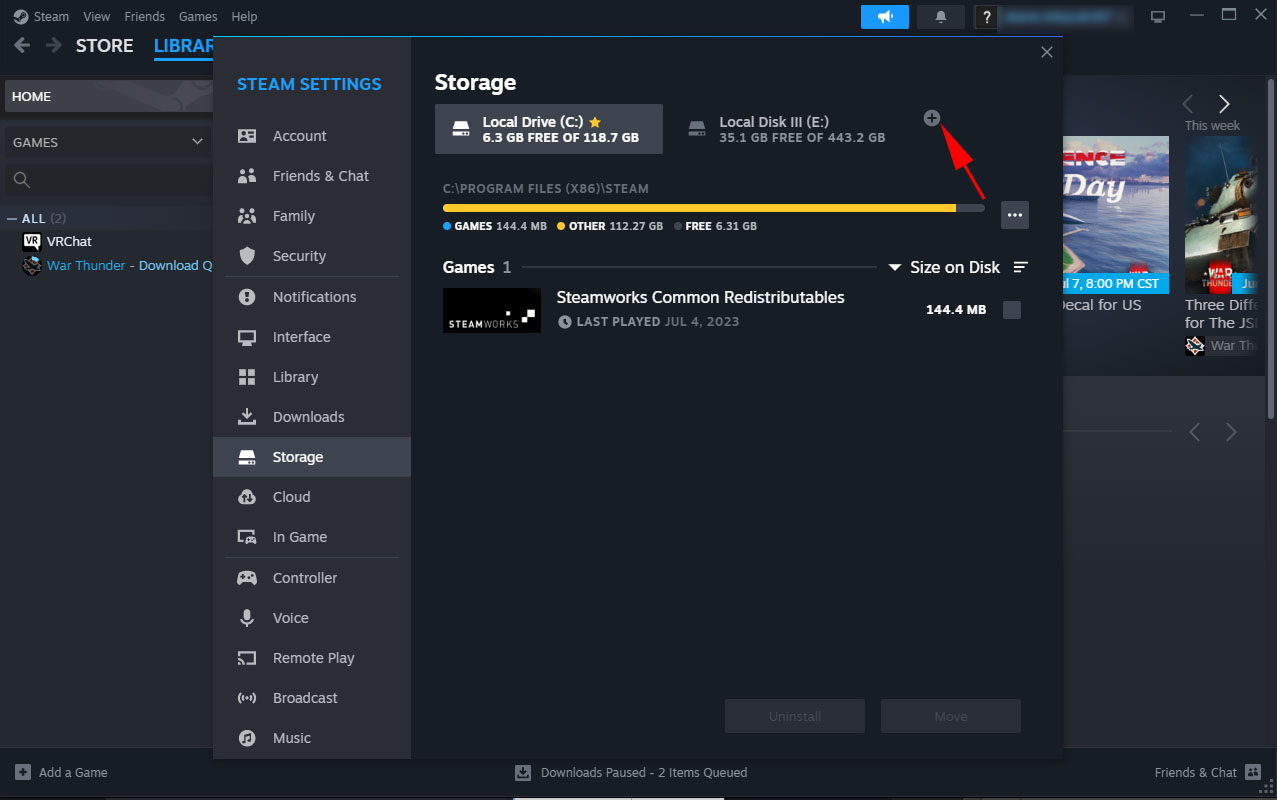Open Music settings
Viewport: 1277px width, 800px height.
tap(312, 738)
